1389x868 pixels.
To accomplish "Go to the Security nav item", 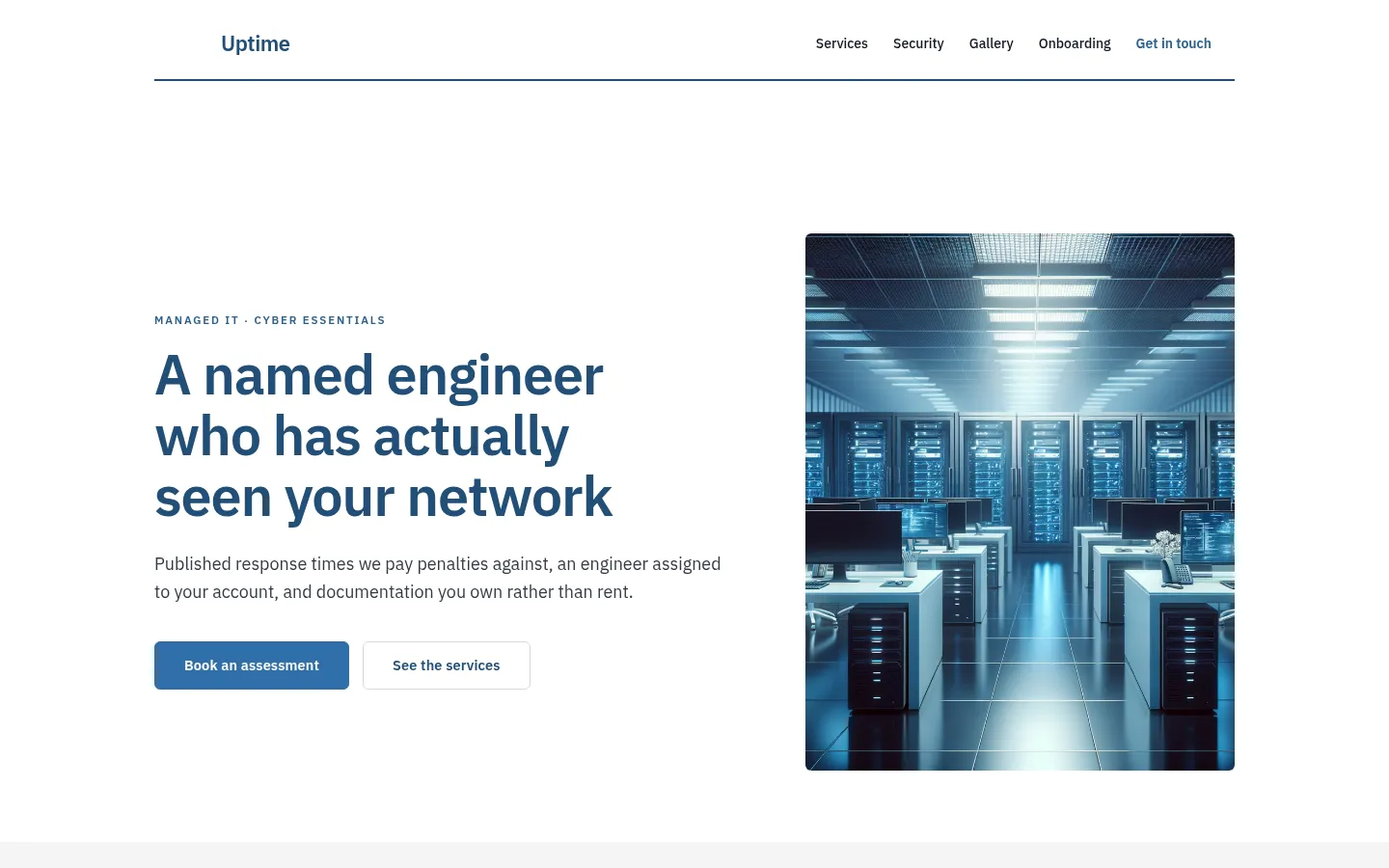I will (x=918, y=43).
